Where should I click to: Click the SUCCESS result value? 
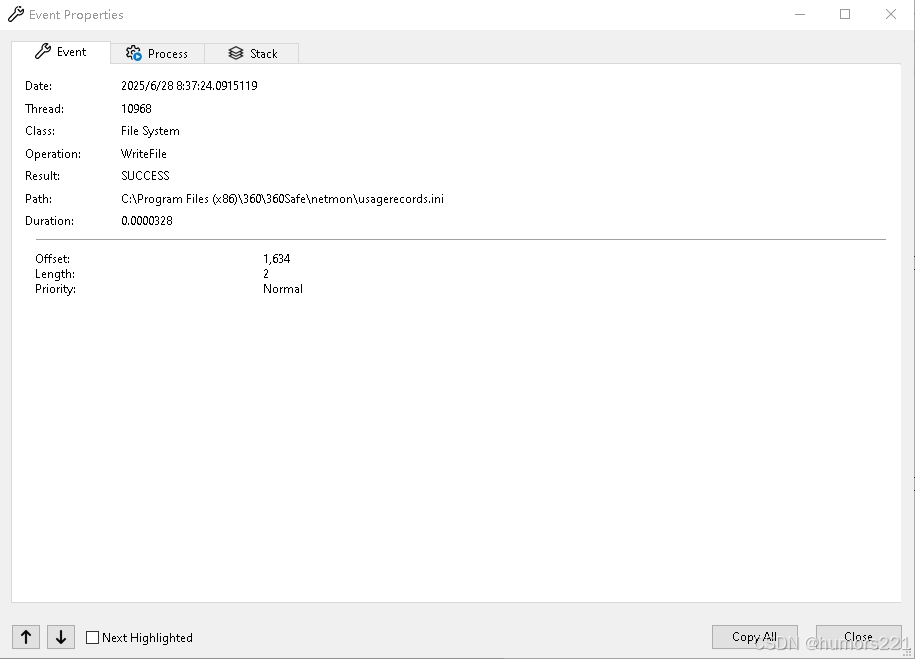coord(145,175)
